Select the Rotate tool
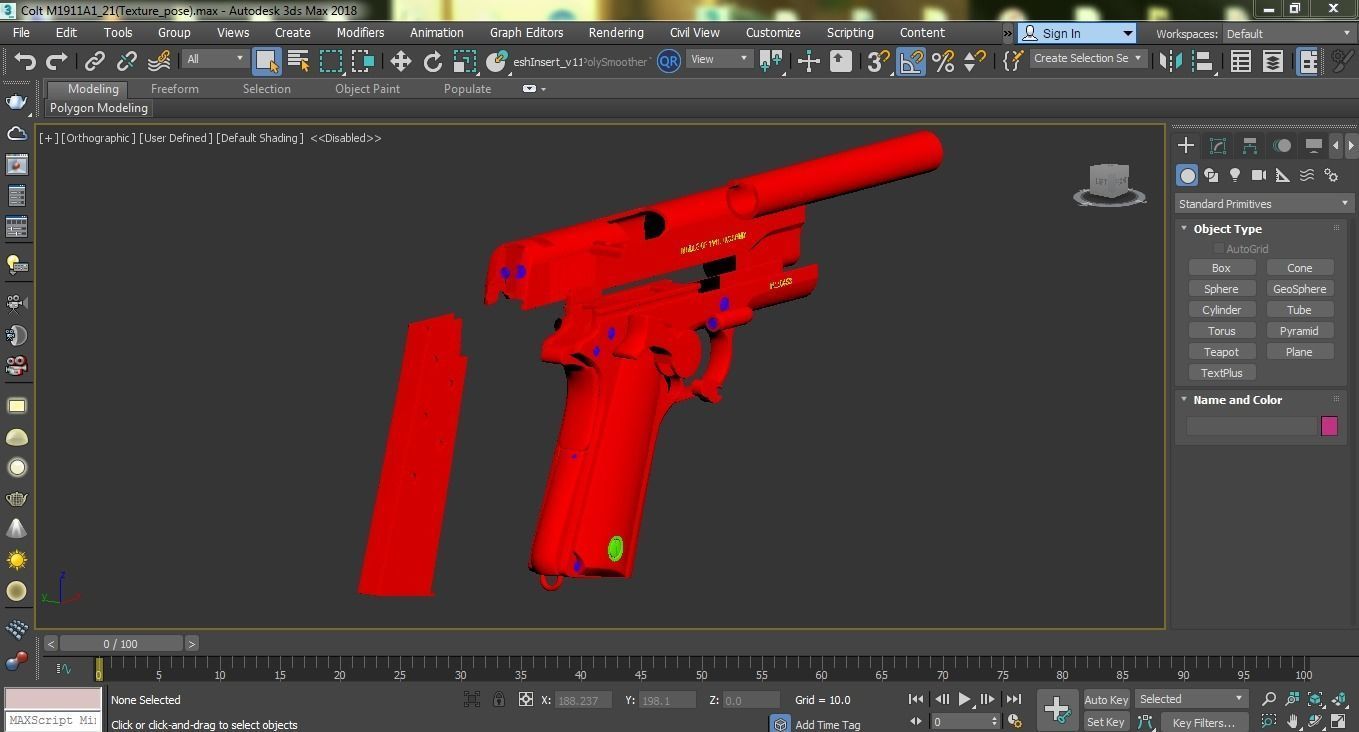 click(x=433, y=61)
